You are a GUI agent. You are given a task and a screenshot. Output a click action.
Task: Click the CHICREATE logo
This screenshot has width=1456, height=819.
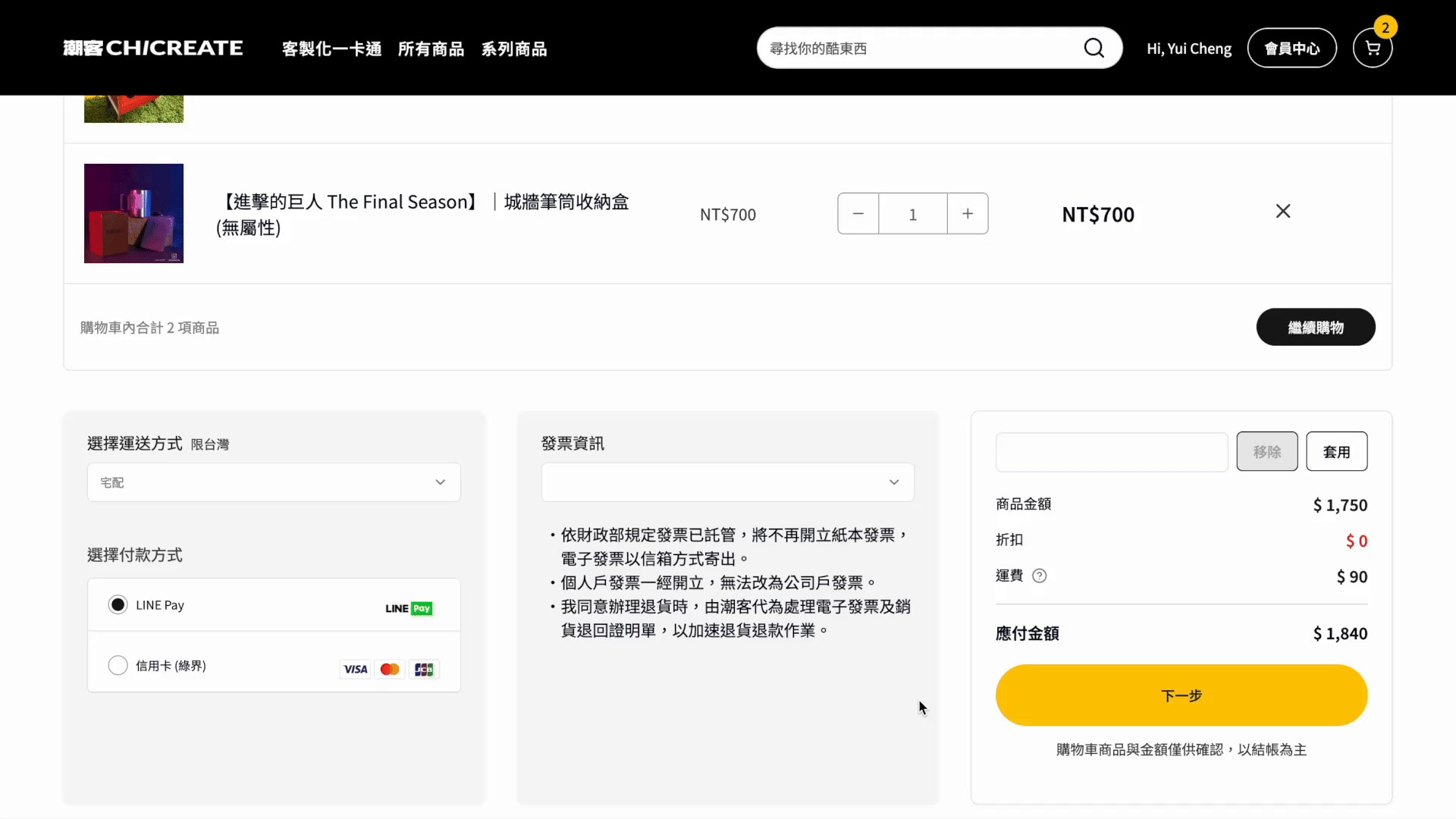(x=152, y=48)
